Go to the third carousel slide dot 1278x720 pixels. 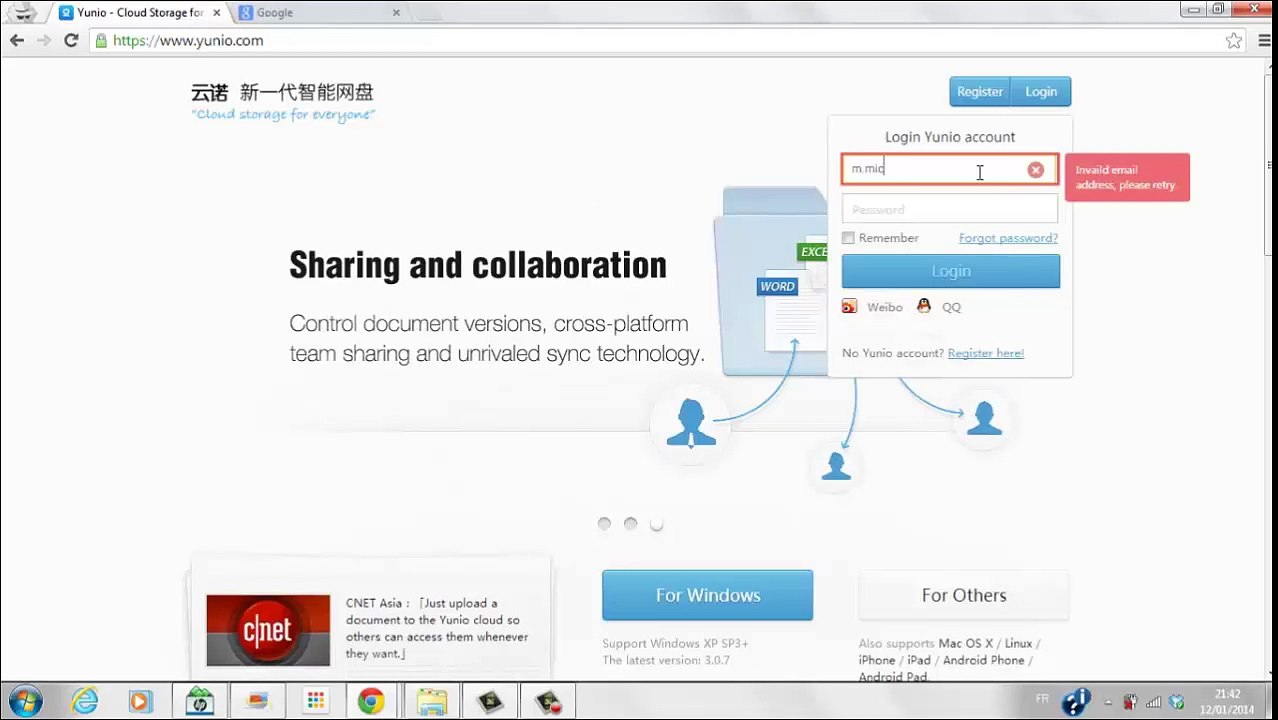[656, 524]
